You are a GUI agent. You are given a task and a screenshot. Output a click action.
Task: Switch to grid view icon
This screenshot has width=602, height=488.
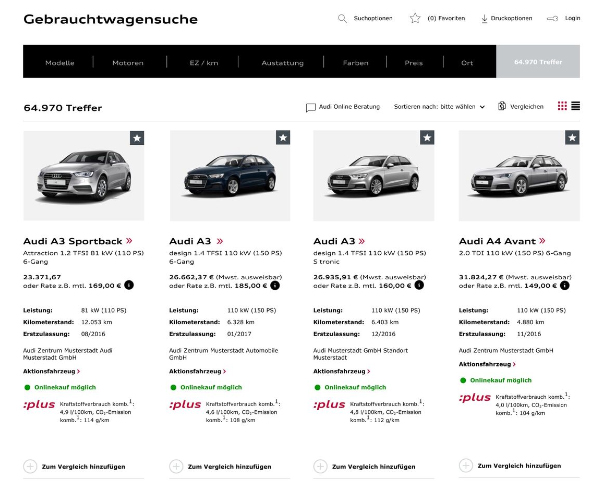click(x=562, y=106)
